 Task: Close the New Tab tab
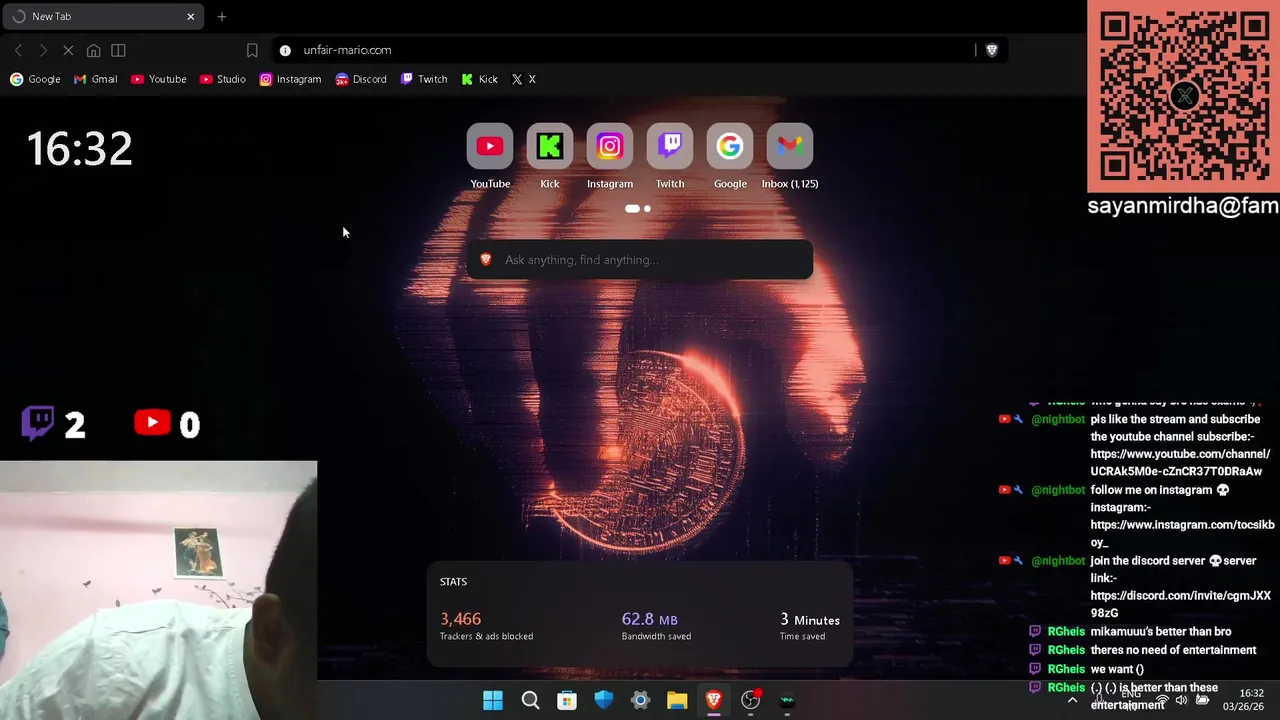[x=190, y=16]
